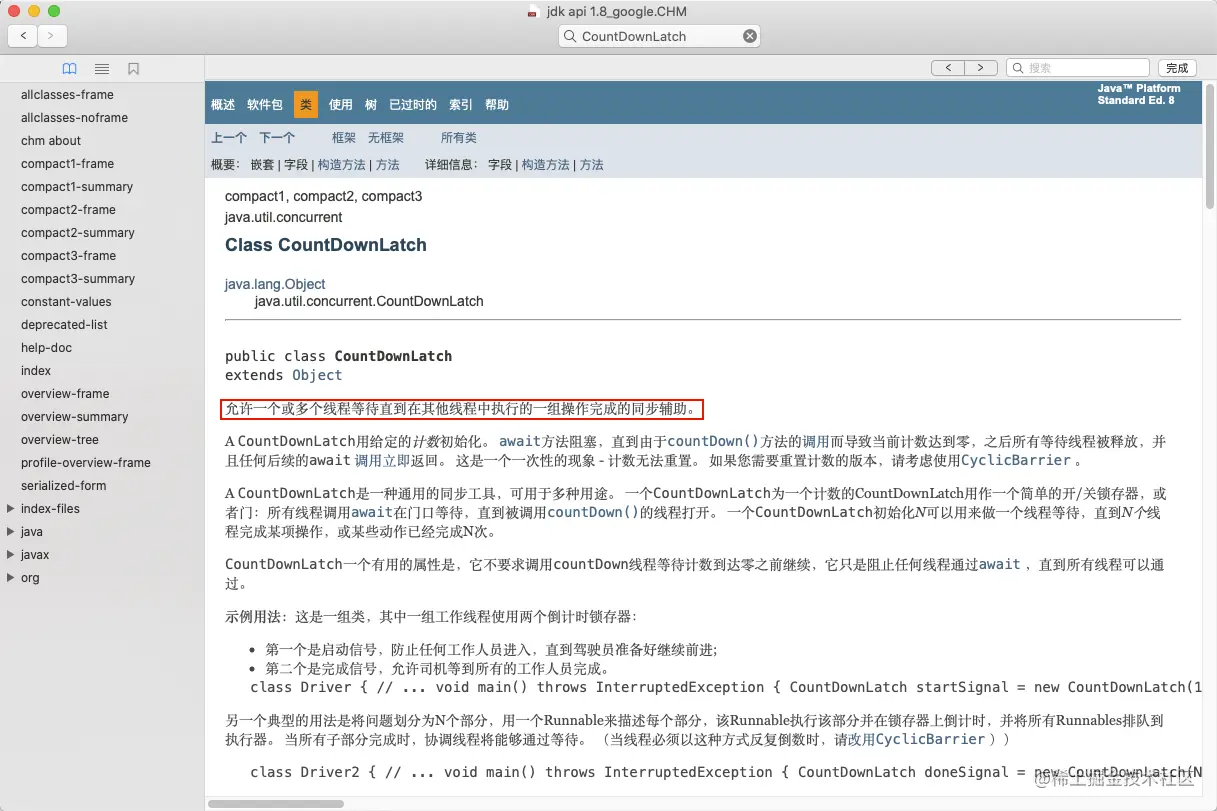Expand the index-files tree node
This screenshot has height=811, width=1217.
[10, 508]
